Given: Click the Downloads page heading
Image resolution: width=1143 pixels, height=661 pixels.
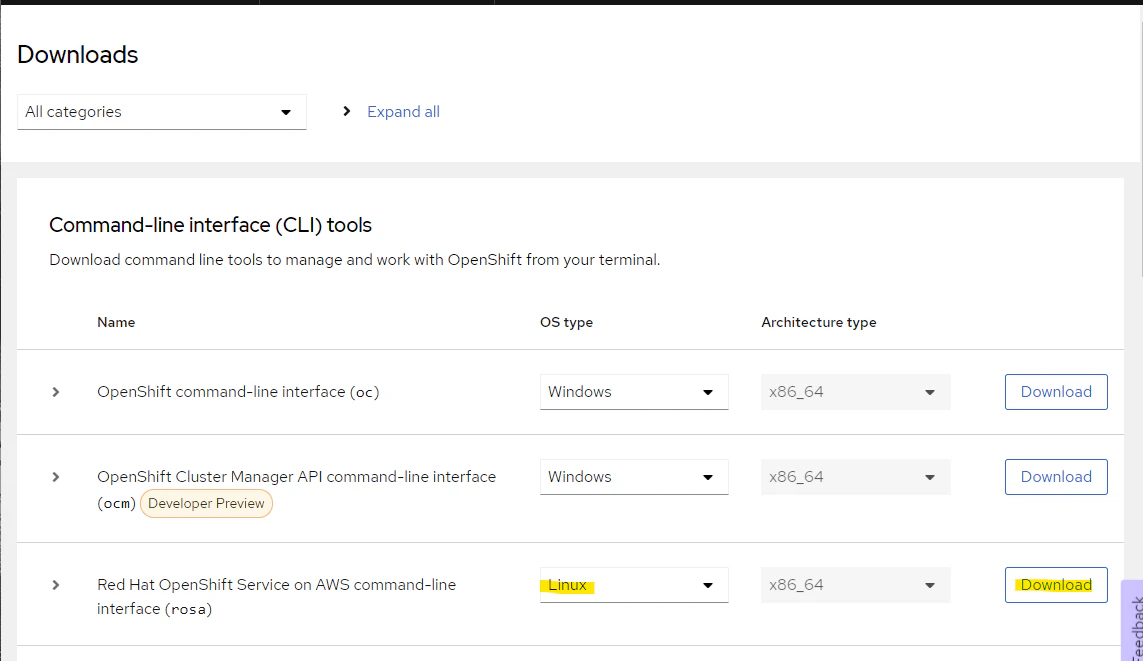Looking at the screenshot, I should coord(78,55).
